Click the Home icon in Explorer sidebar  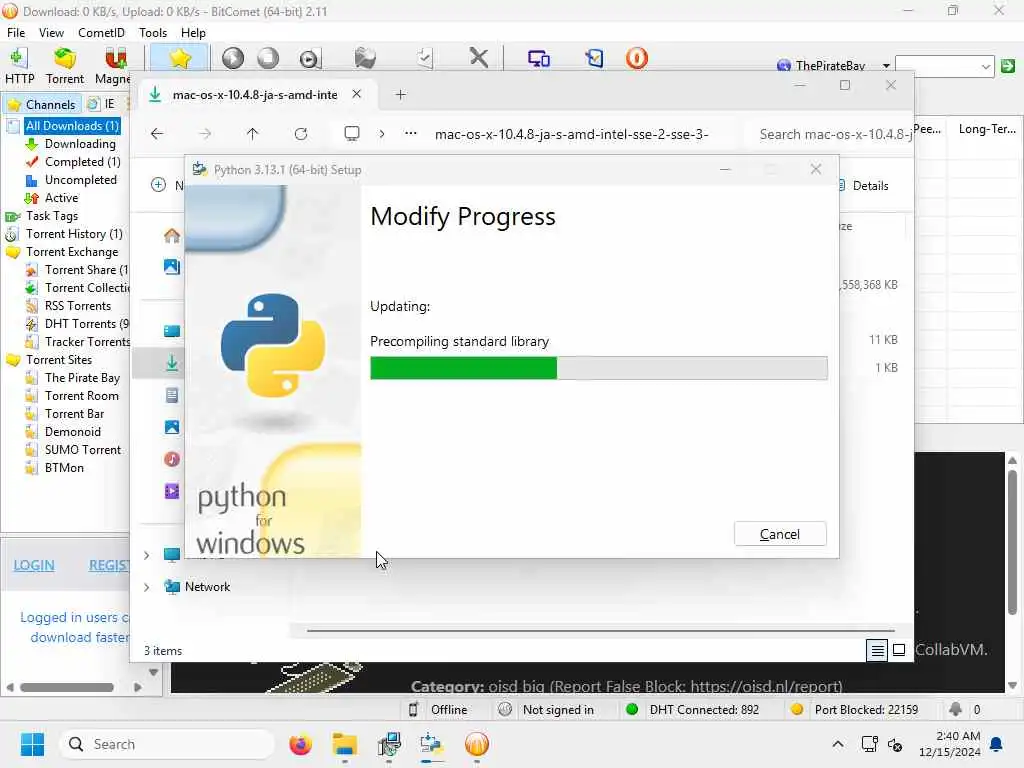(172, 235)
